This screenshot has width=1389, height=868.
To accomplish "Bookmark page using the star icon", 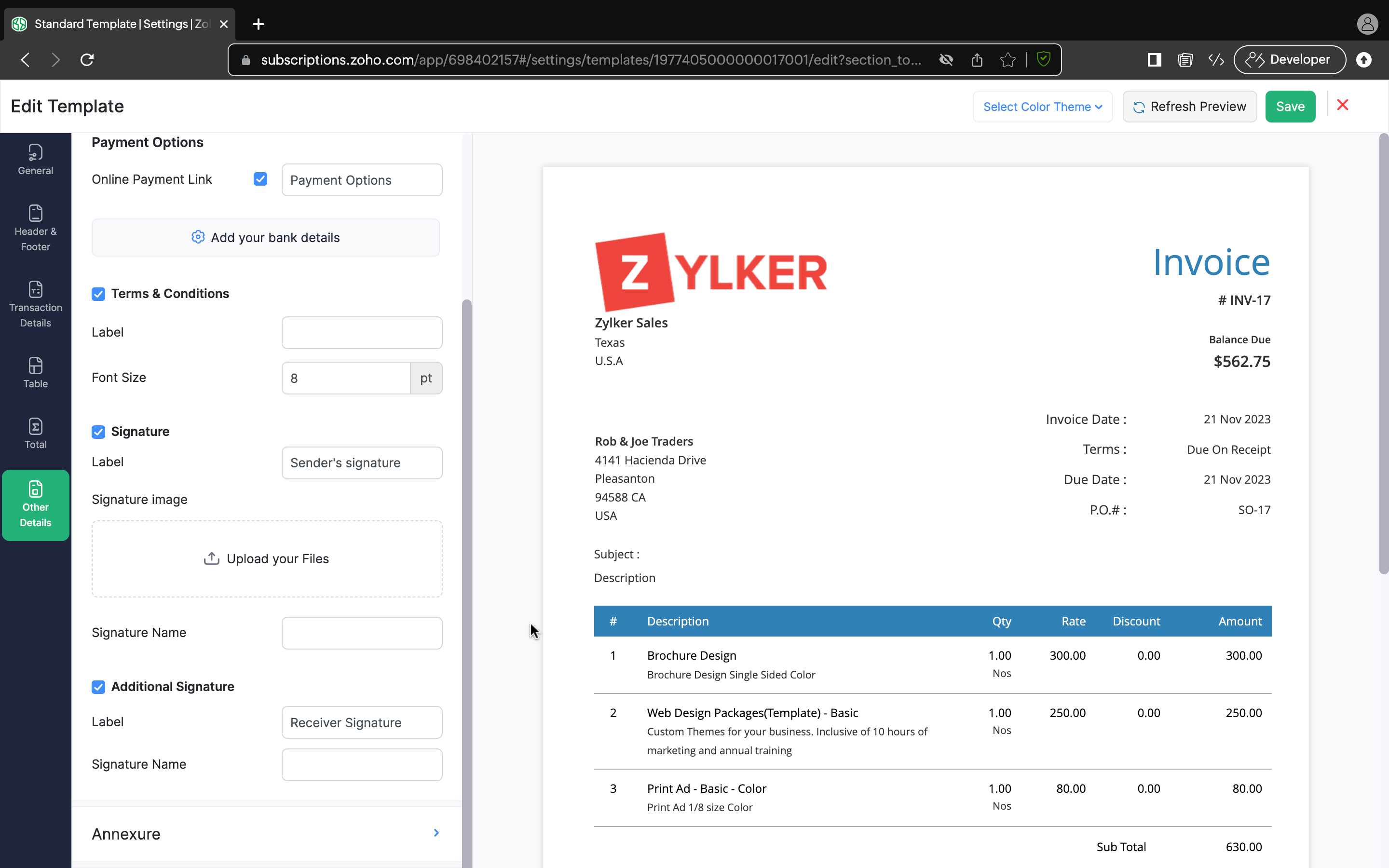I will pos(1008,60).
